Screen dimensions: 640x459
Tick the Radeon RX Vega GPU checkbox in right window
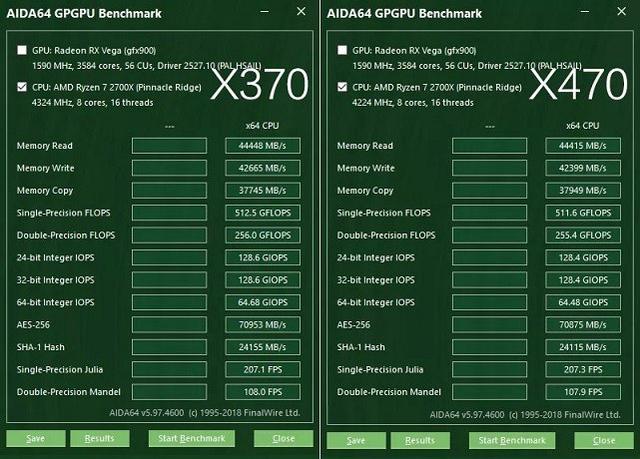[343, 50]
